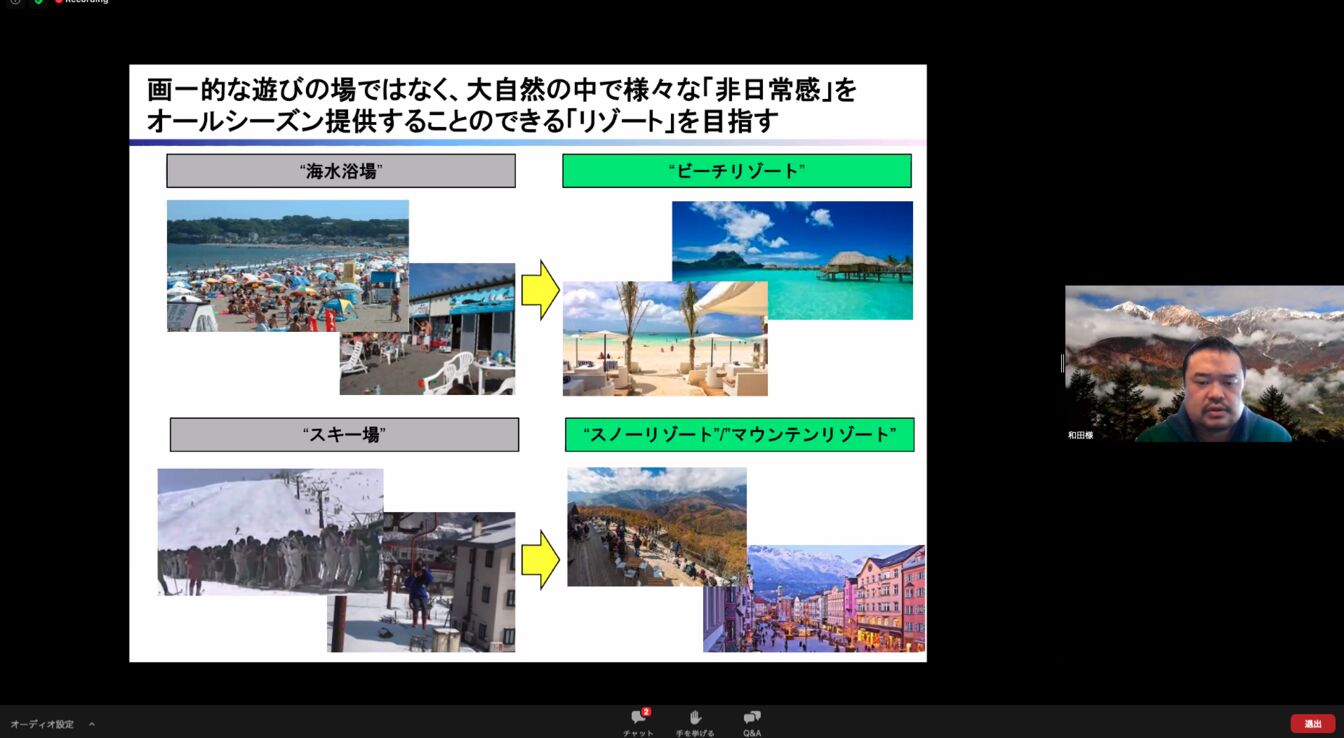Click the upper yellow arrow on slide
This screenshot has height=738, width=1344.
tap(540, 290)
